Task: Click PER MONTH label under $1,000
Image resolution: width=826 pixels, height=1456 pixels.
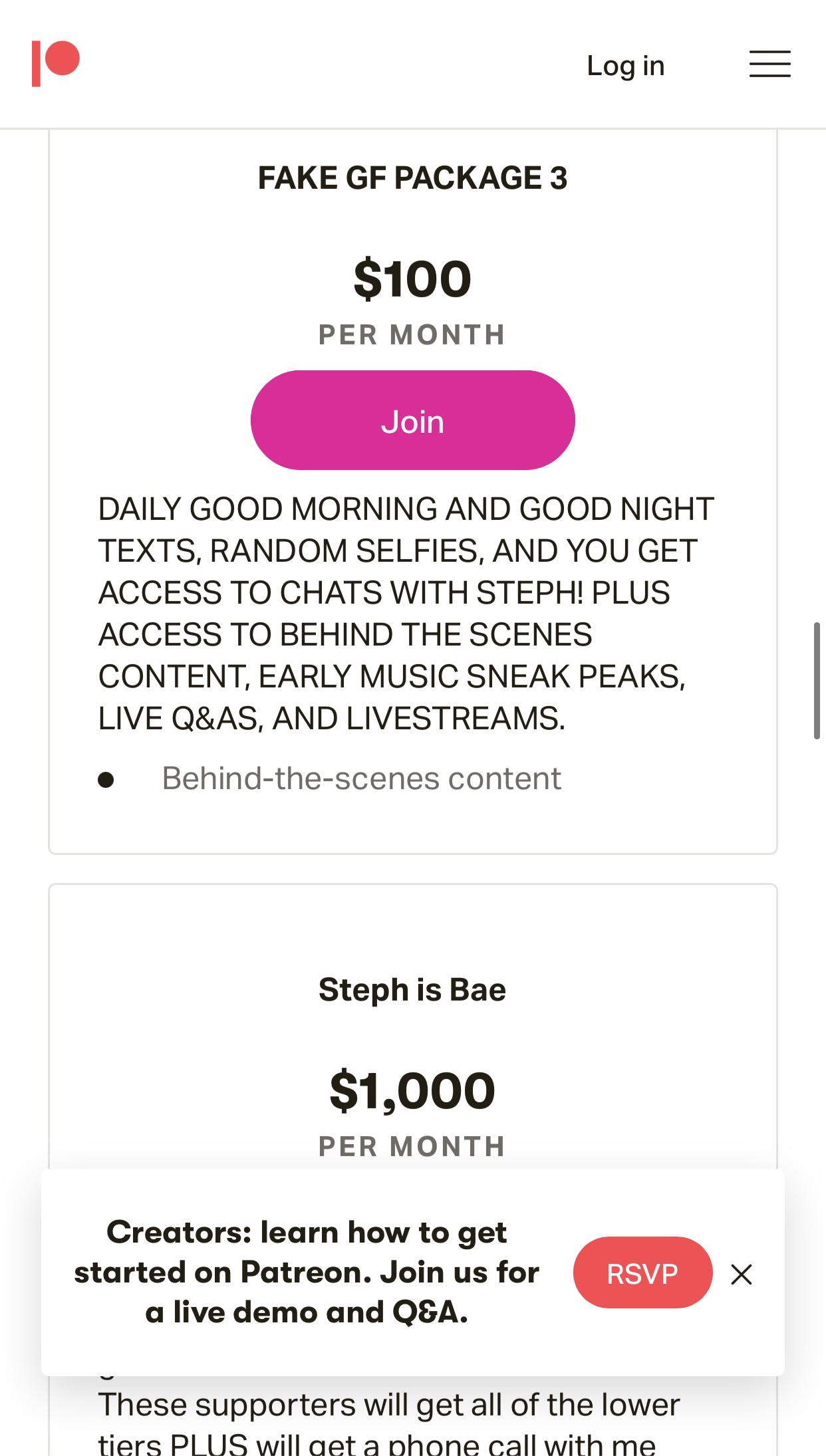Action: coord(412,1146)
